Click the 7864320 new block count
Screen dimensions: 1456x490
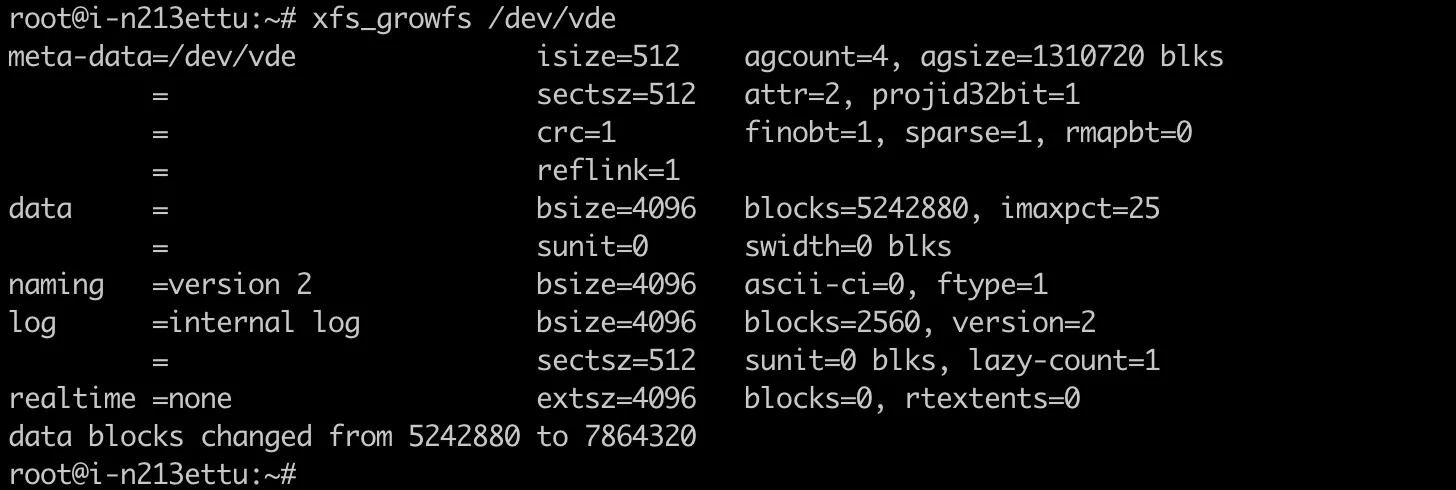632,437
